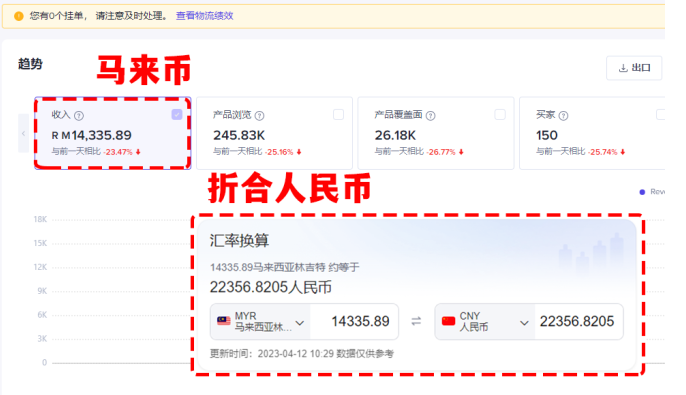Click the 22356.8205 converted amount field

[x=578, y=322]
